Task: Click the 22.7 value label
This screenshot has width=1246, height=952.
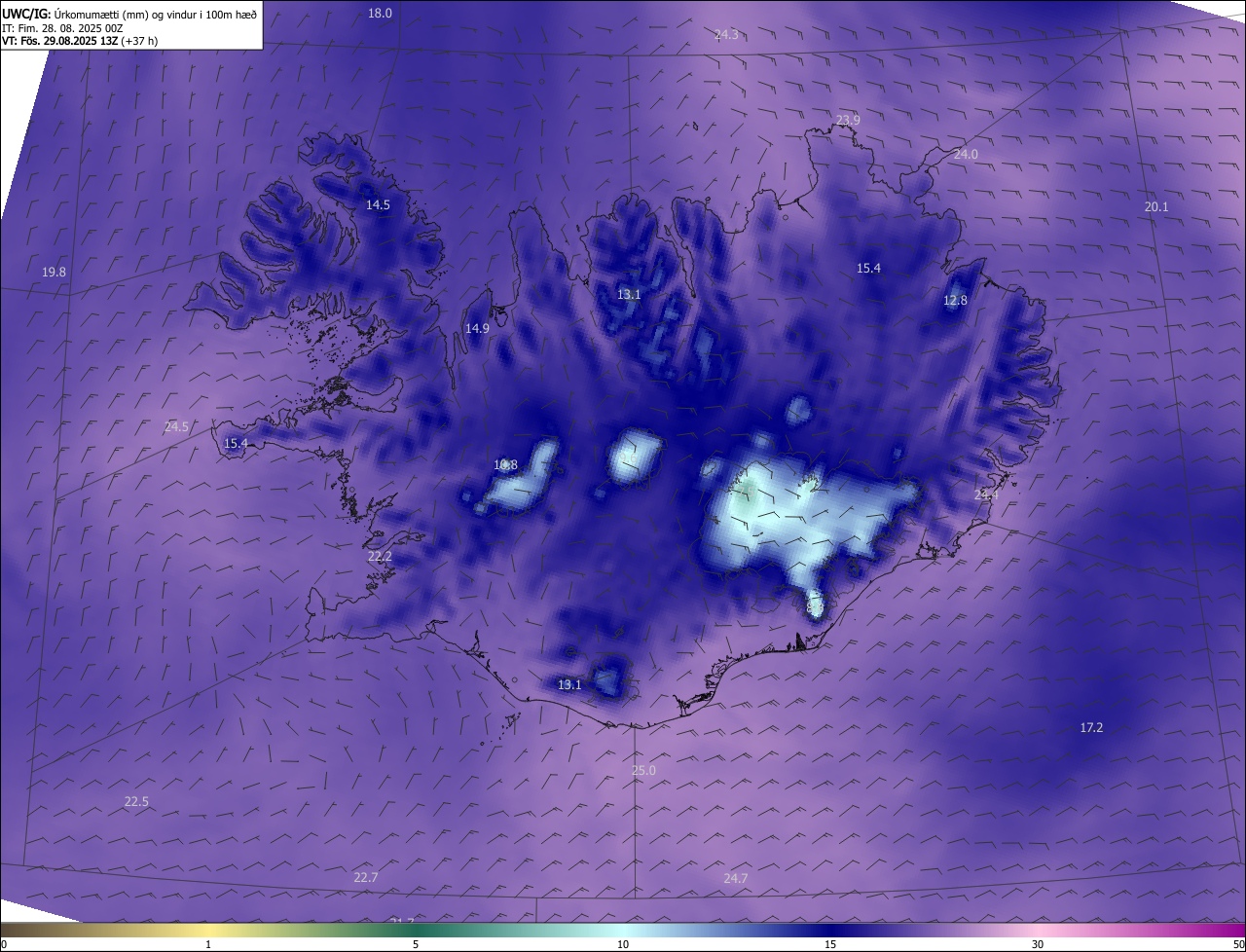Action: (365, 877)
